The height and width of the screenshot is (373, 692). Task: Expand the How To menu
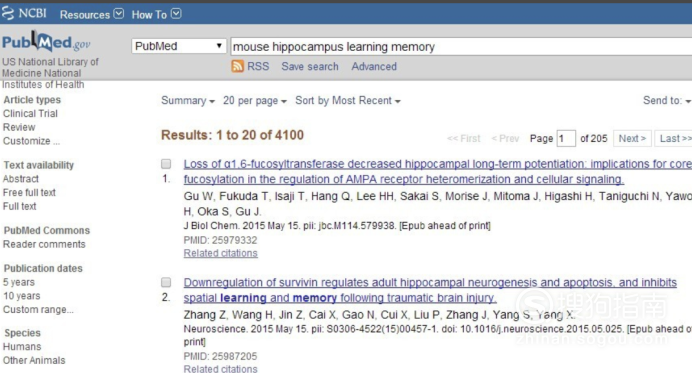[x=156, y=15]
